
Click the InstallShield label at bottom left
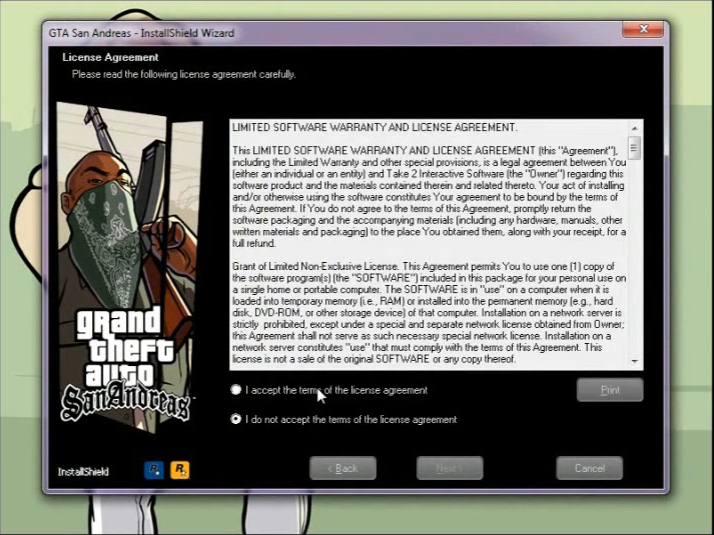[83, 471]
